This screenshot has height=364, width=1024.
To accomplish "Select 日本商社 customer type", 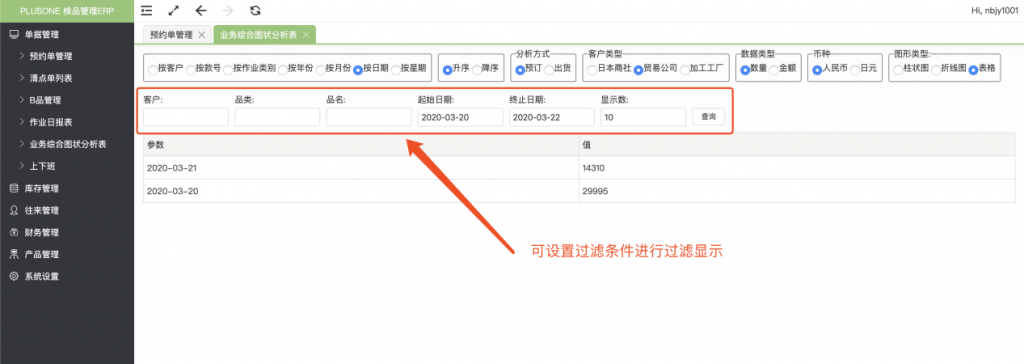I will (592, 69).
